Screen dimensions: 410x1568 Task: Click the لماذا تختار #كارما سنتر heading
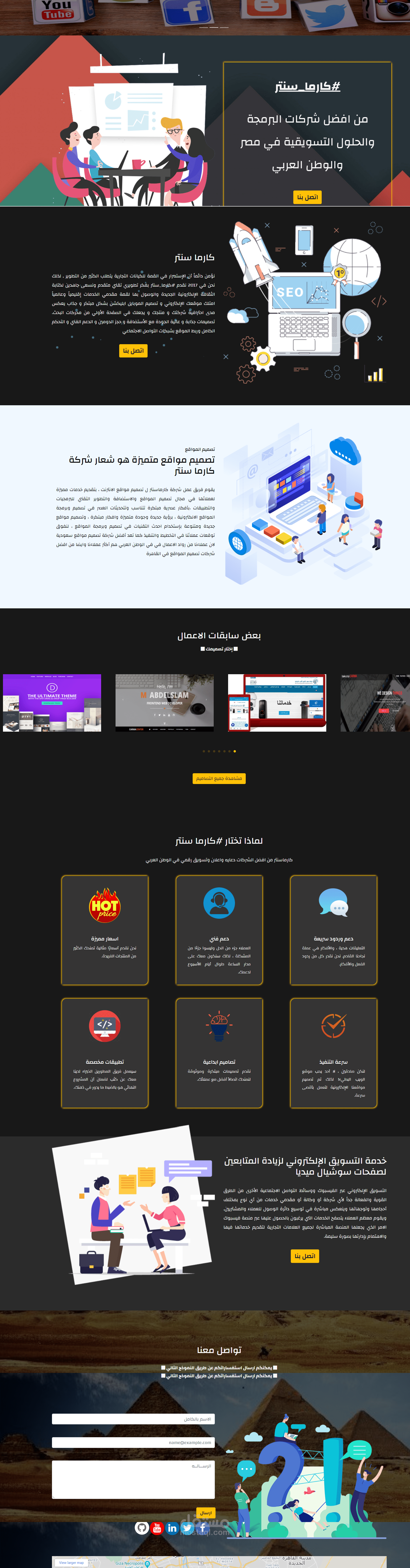(219, 841)
